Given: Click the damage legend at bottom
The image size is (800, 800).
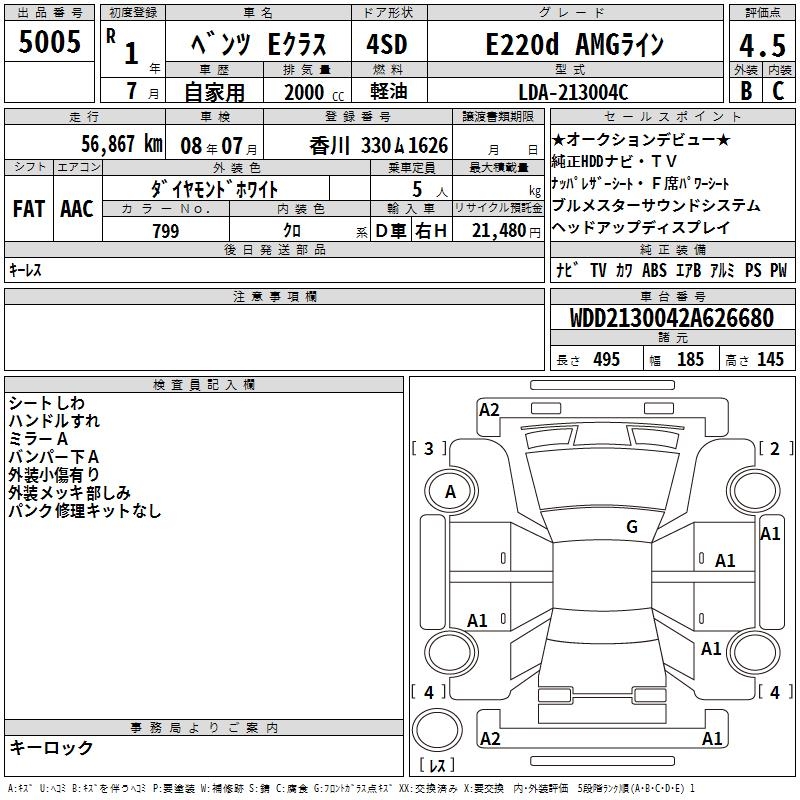Looking at the screenshot, I should click(352, 789).
